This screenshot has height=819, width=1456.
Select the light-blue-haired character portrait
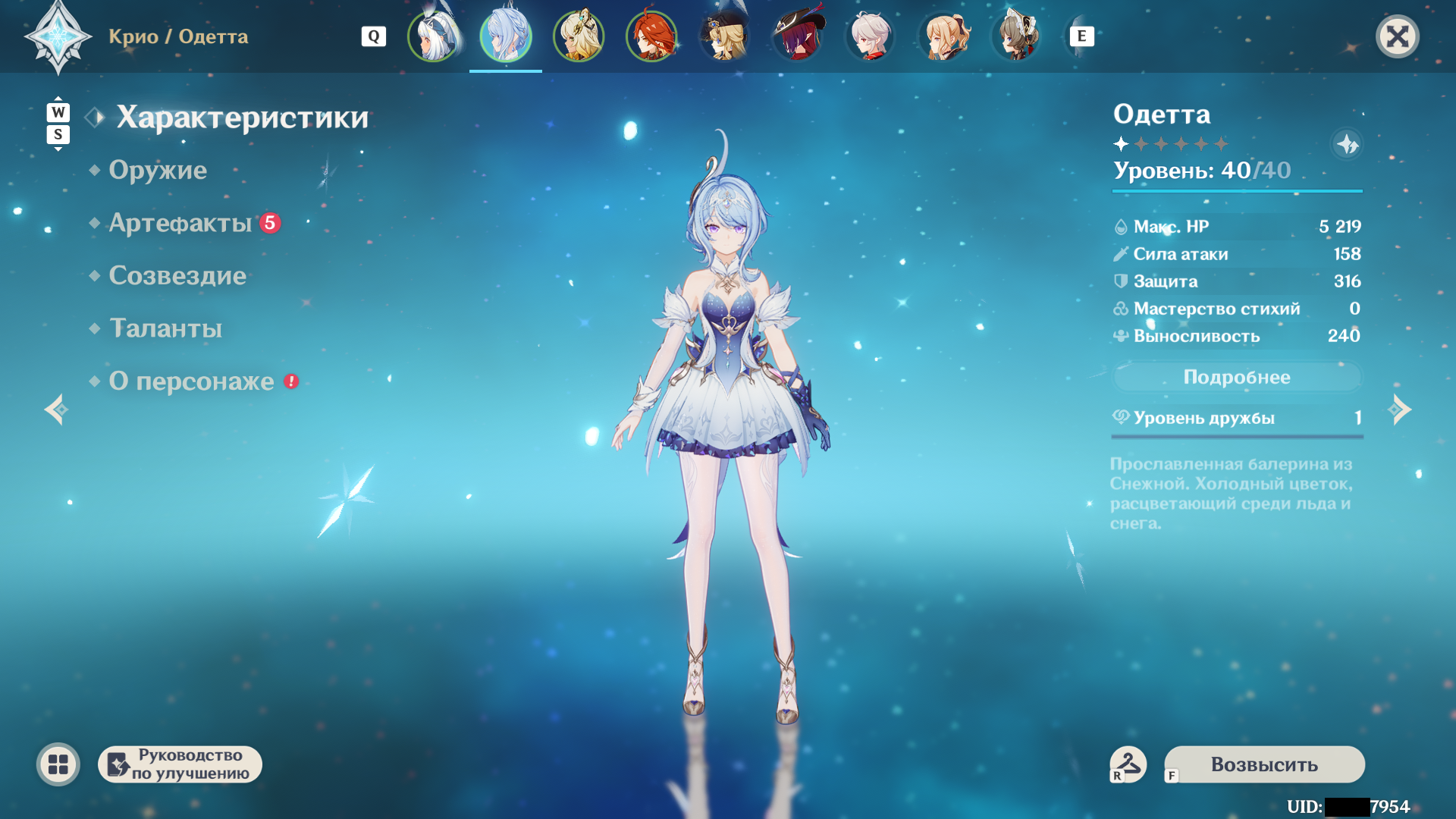[x=506, y=36]
